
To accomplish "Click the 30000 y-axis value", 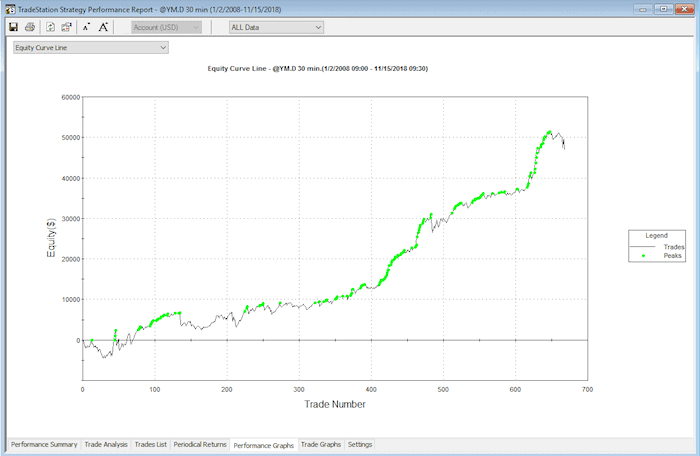I will (71, 219).
